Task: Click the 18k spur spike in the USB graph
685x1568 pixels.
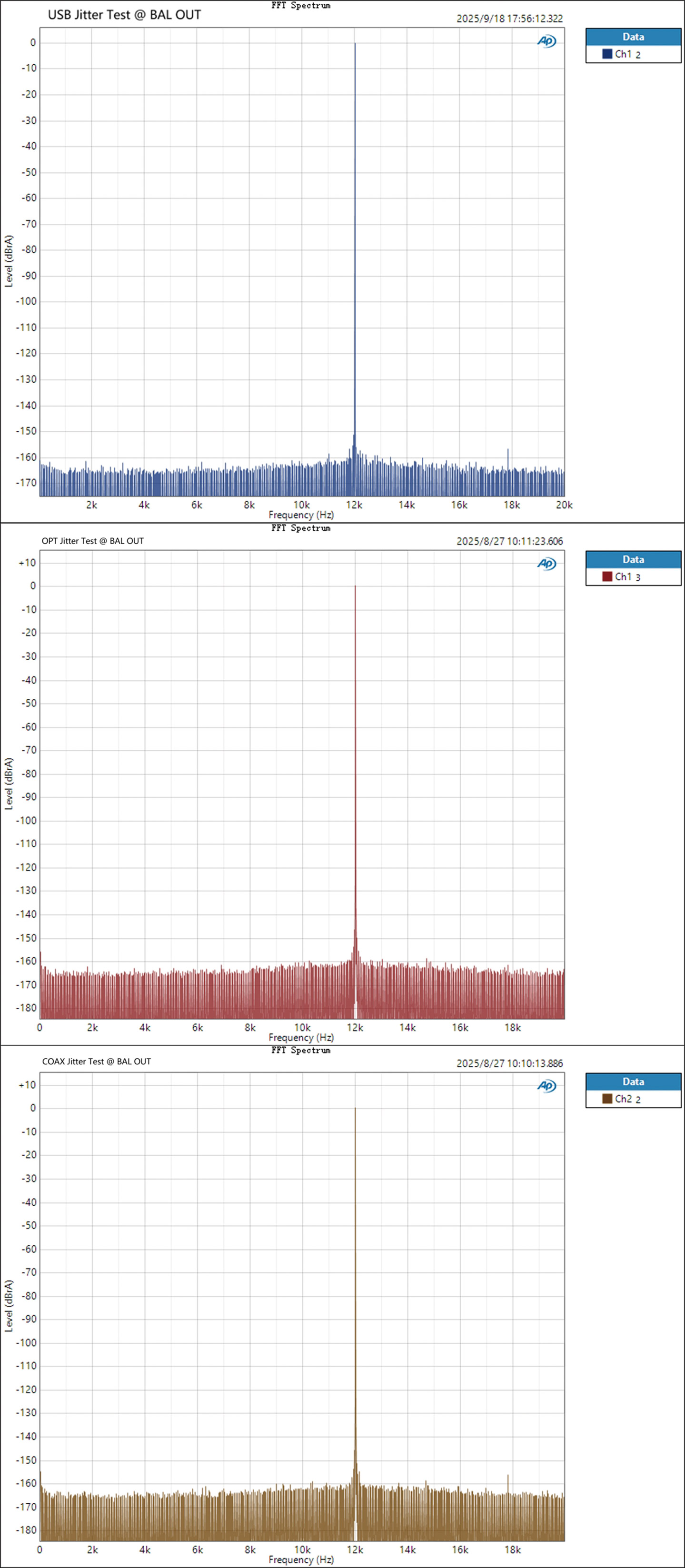Action: pos(508,460)
